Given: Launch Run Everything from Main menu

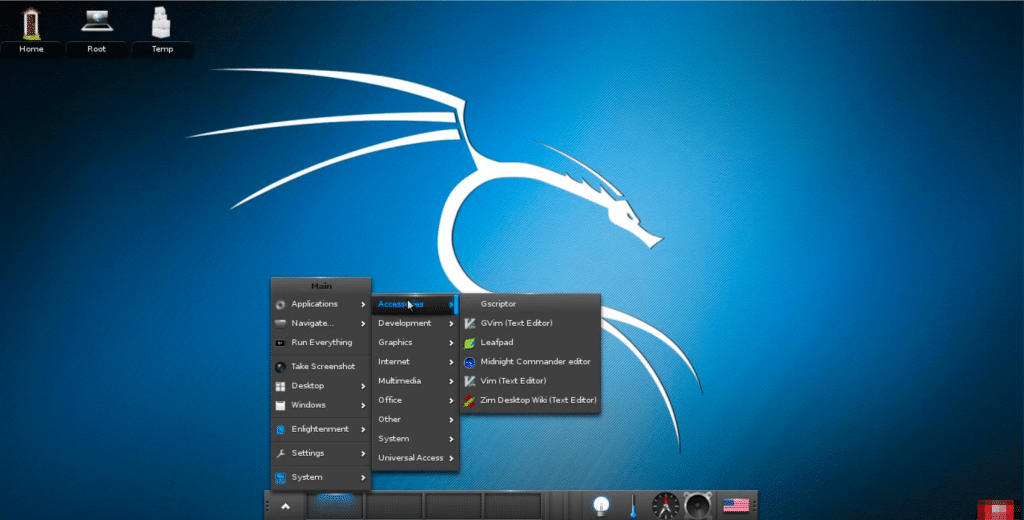Looking at the screenshot, I should click(x=321, y=342).
